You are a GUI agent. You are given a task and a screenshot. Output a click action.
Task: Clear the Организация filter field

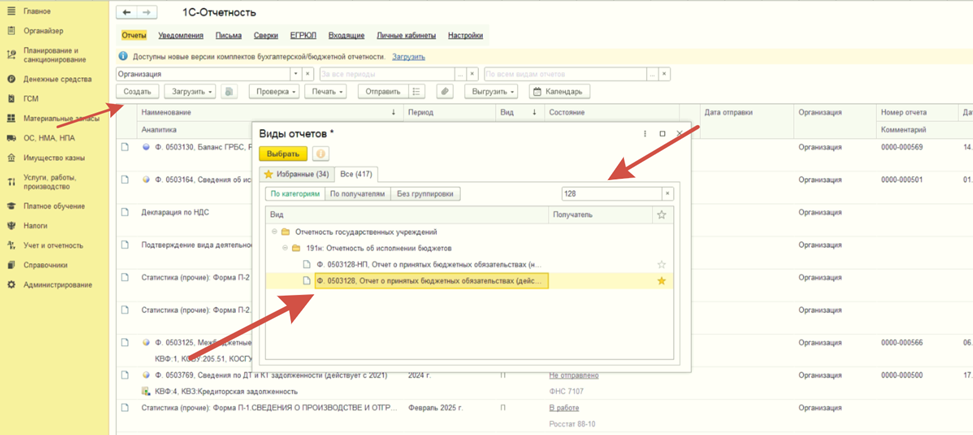pos(307,74)
